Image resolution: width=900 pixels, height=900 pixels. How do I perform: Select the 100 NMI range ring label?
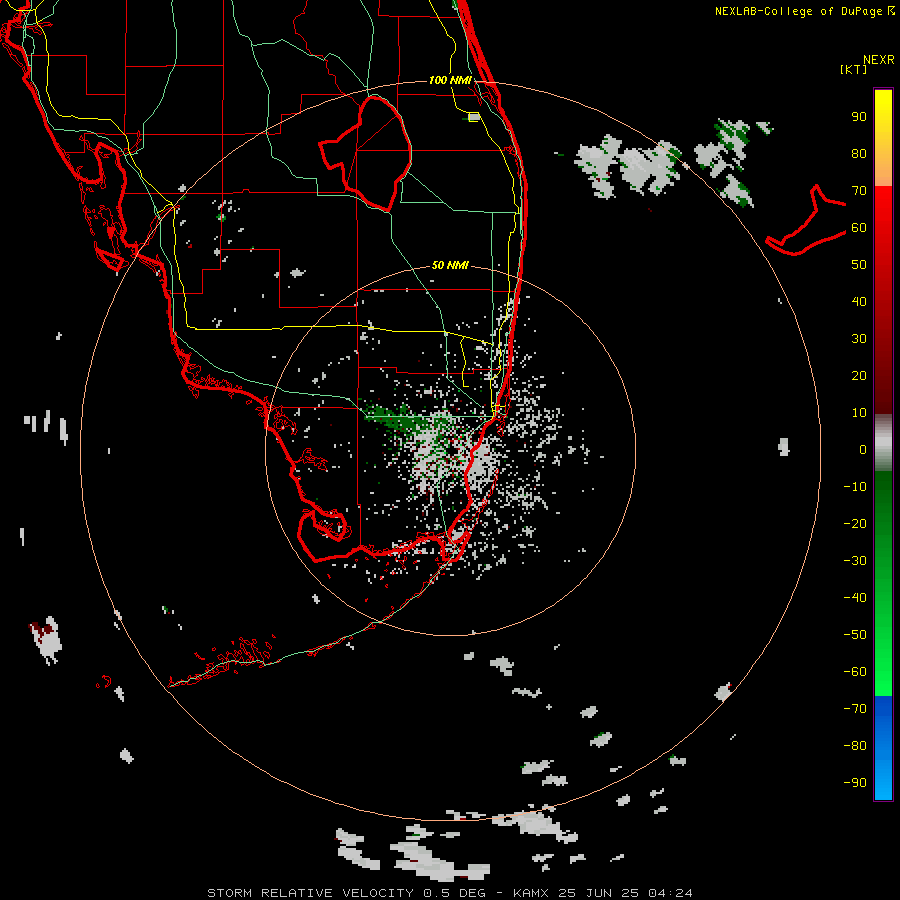[450, 80]
